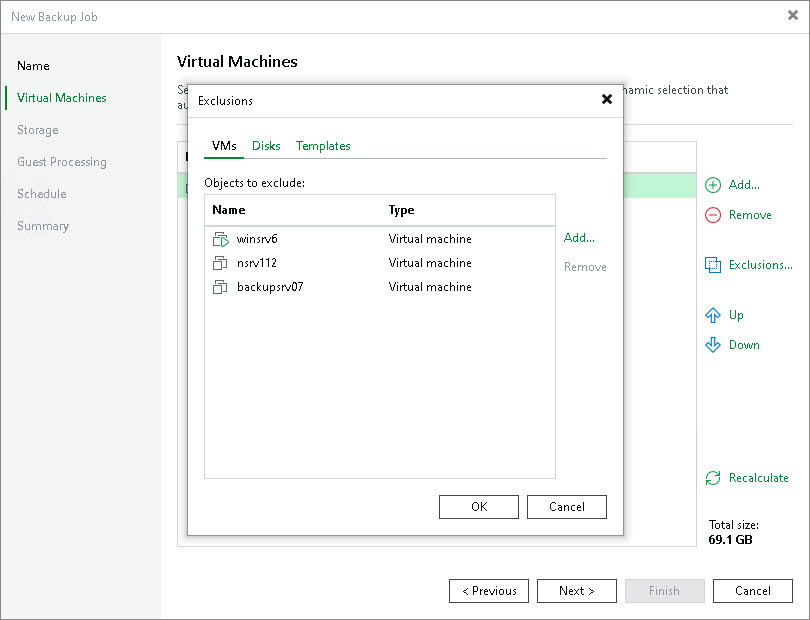The height and width of the screenshot is (620, 810).
Task: Click the Down link label
Action: point(744,345)
